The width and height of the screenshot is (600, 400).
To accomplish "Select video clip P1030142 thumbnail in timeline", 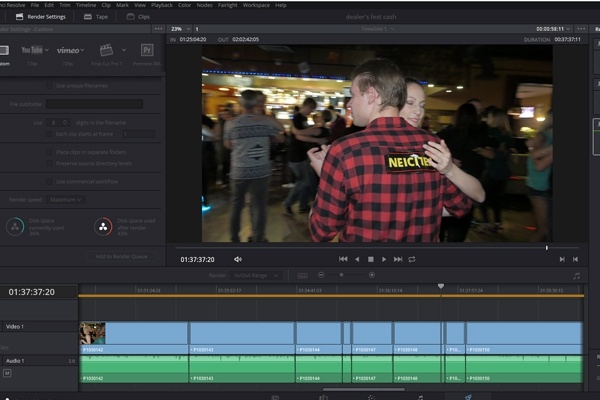I will coord(92,333).
